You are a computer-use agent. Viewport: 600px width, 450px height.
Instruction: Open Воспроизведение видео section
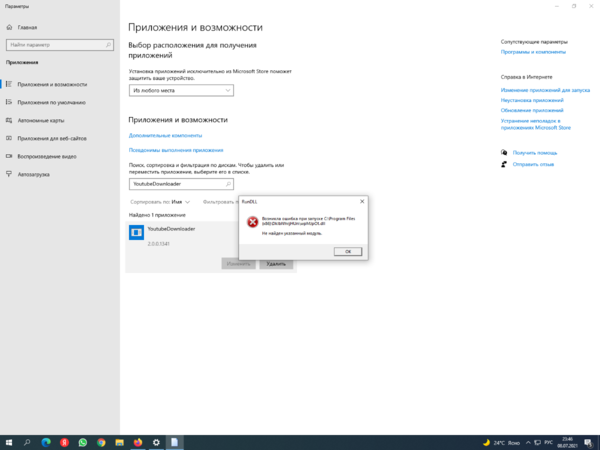pyautogui.click(x=47, y=156)
